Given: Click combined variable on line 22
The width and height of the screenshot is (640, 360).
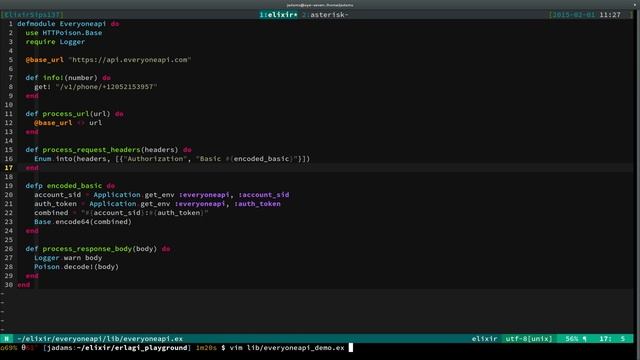Looking at the screenshot, I should point(51,213).
